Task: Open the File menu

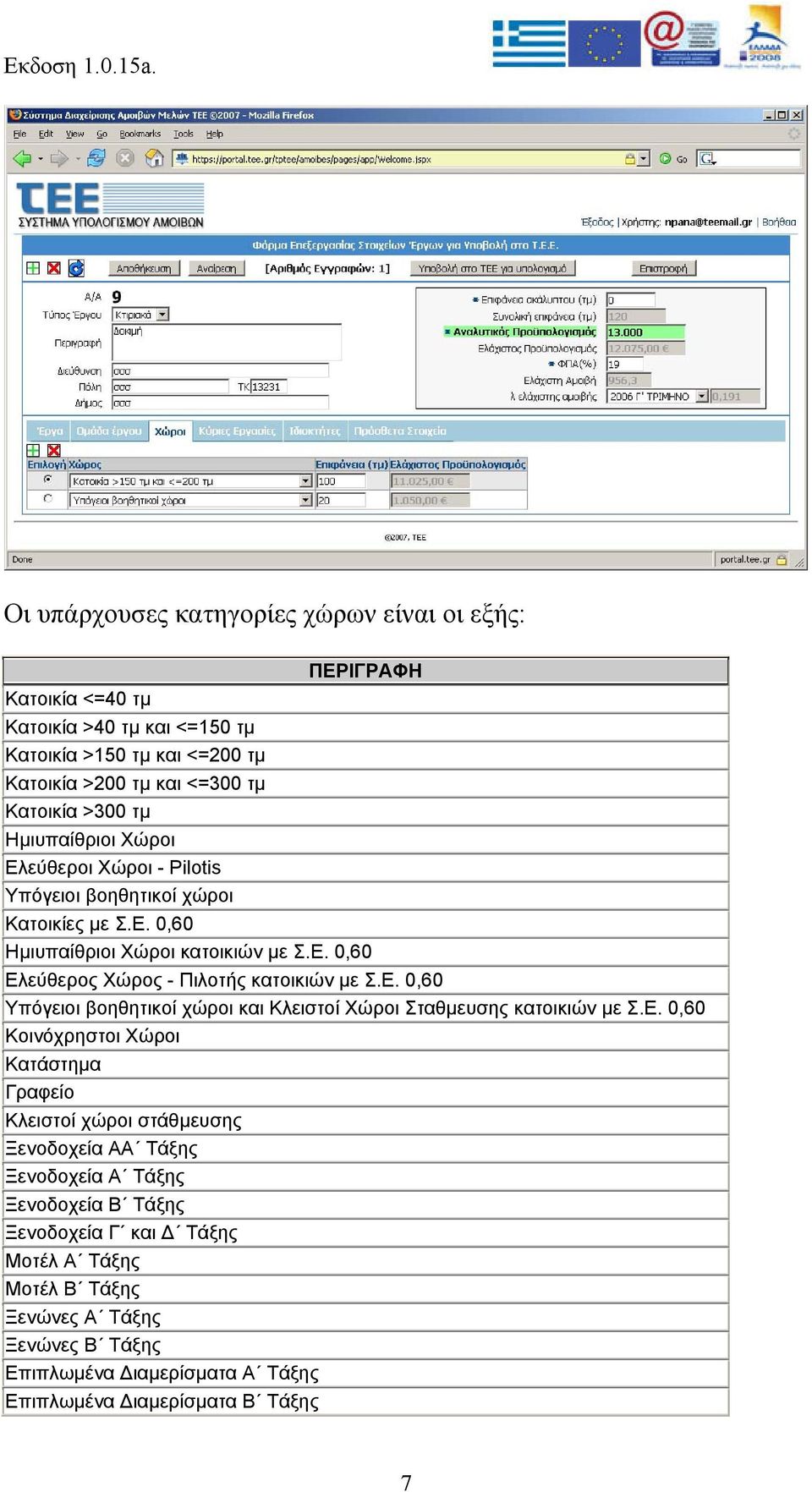Action: tap(19, 134)
